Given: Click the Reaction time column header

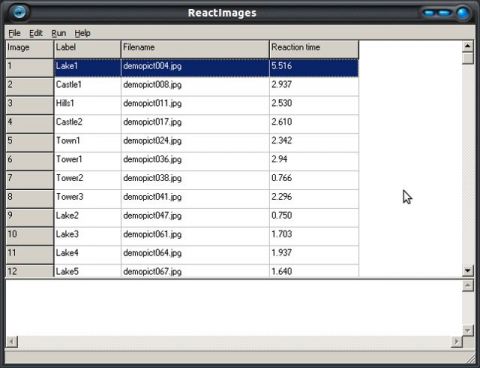Looking at the screenshot, I should [x=314, y=49].
